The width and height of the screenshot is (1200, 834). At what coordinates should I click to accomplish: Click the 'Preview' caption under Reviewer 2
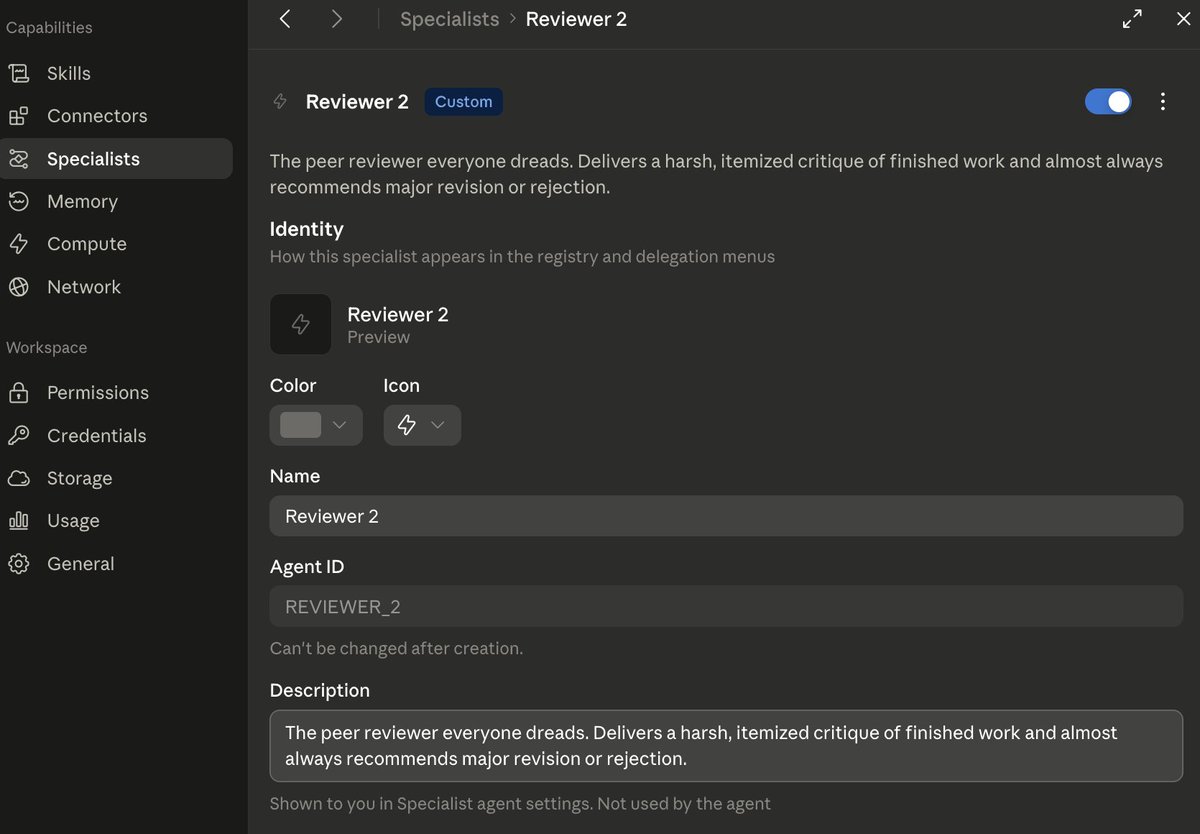click(x=378, y=337)
